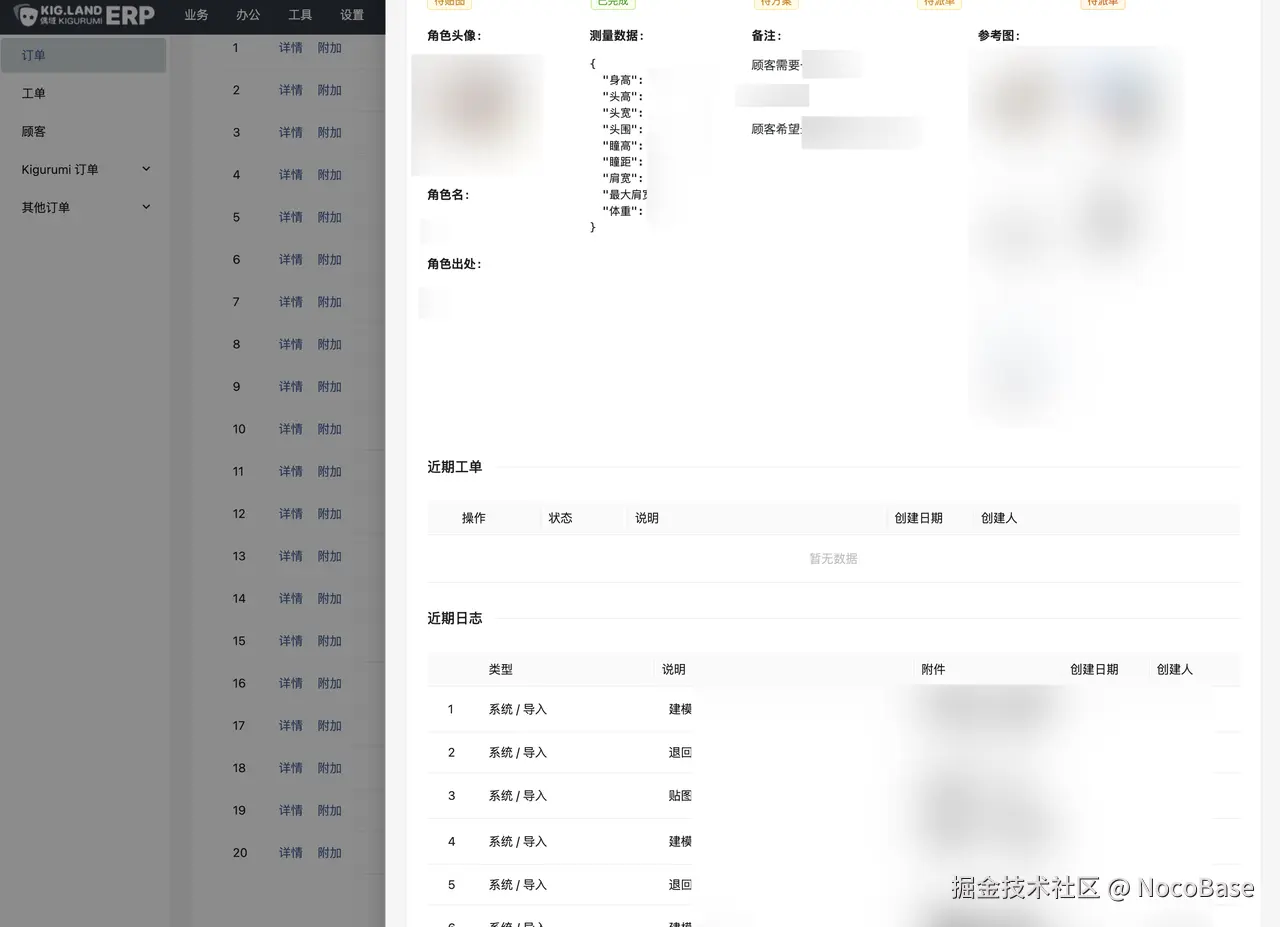Open 详情 for row 12

(x=291, y=513)
